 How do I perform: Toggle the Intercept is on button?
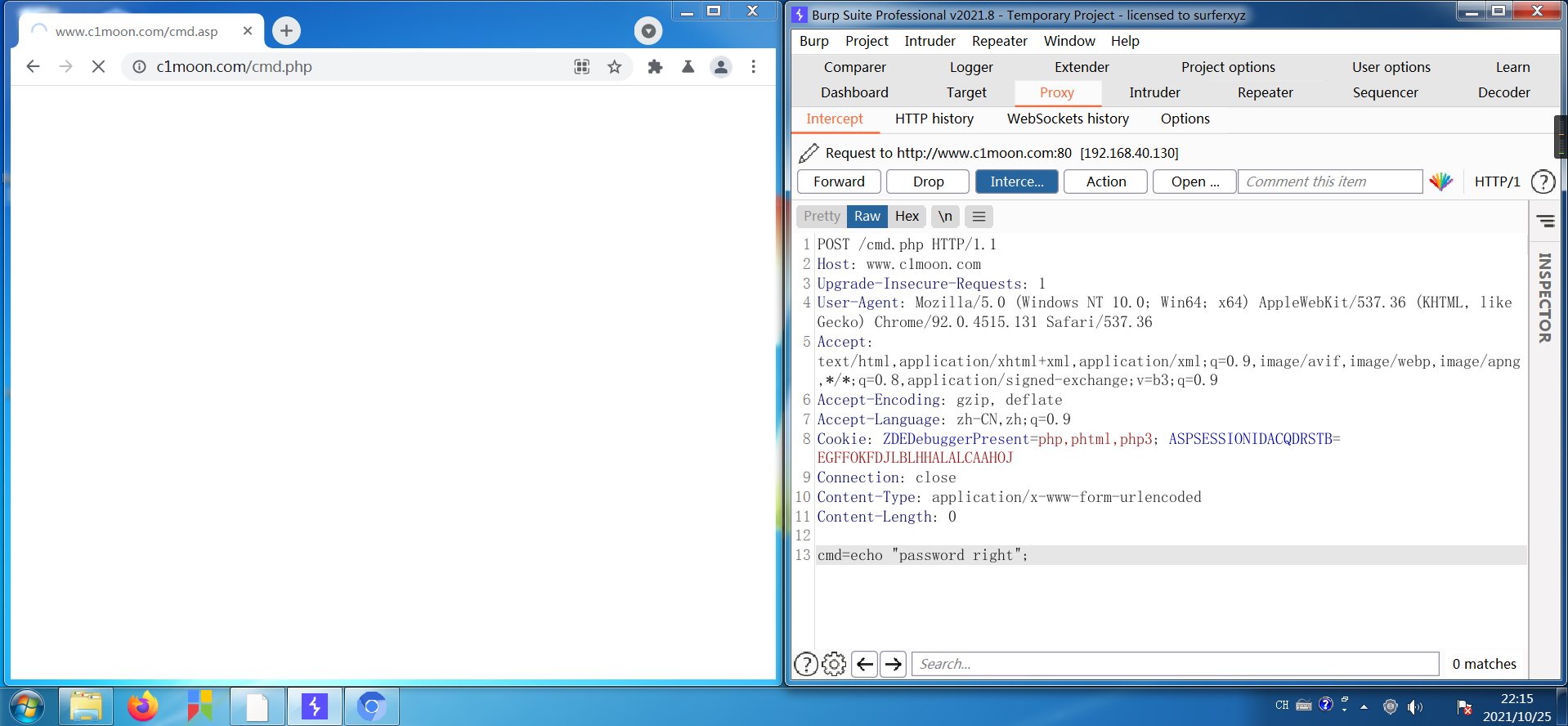click(x=1016, y=181)
